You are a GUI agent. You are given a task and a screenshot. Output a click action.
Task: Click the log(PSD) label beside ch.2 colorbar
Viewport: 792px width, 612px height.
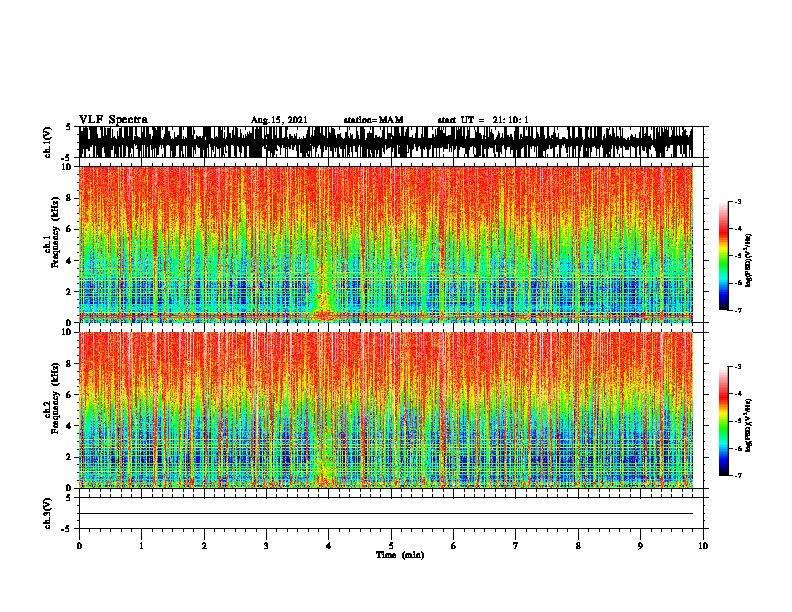pos(748,425)
